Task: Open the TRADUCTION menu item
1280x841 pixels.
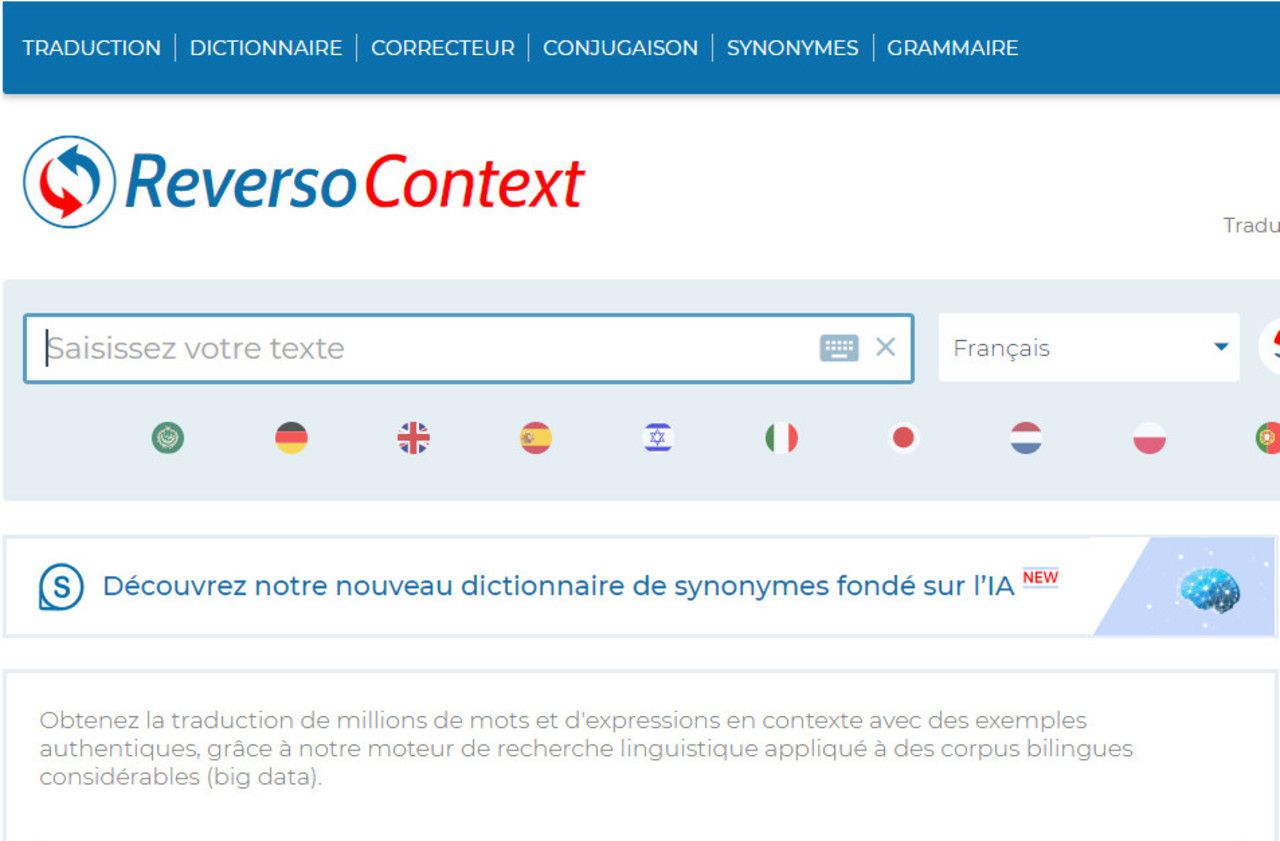Action: [91, 48]
